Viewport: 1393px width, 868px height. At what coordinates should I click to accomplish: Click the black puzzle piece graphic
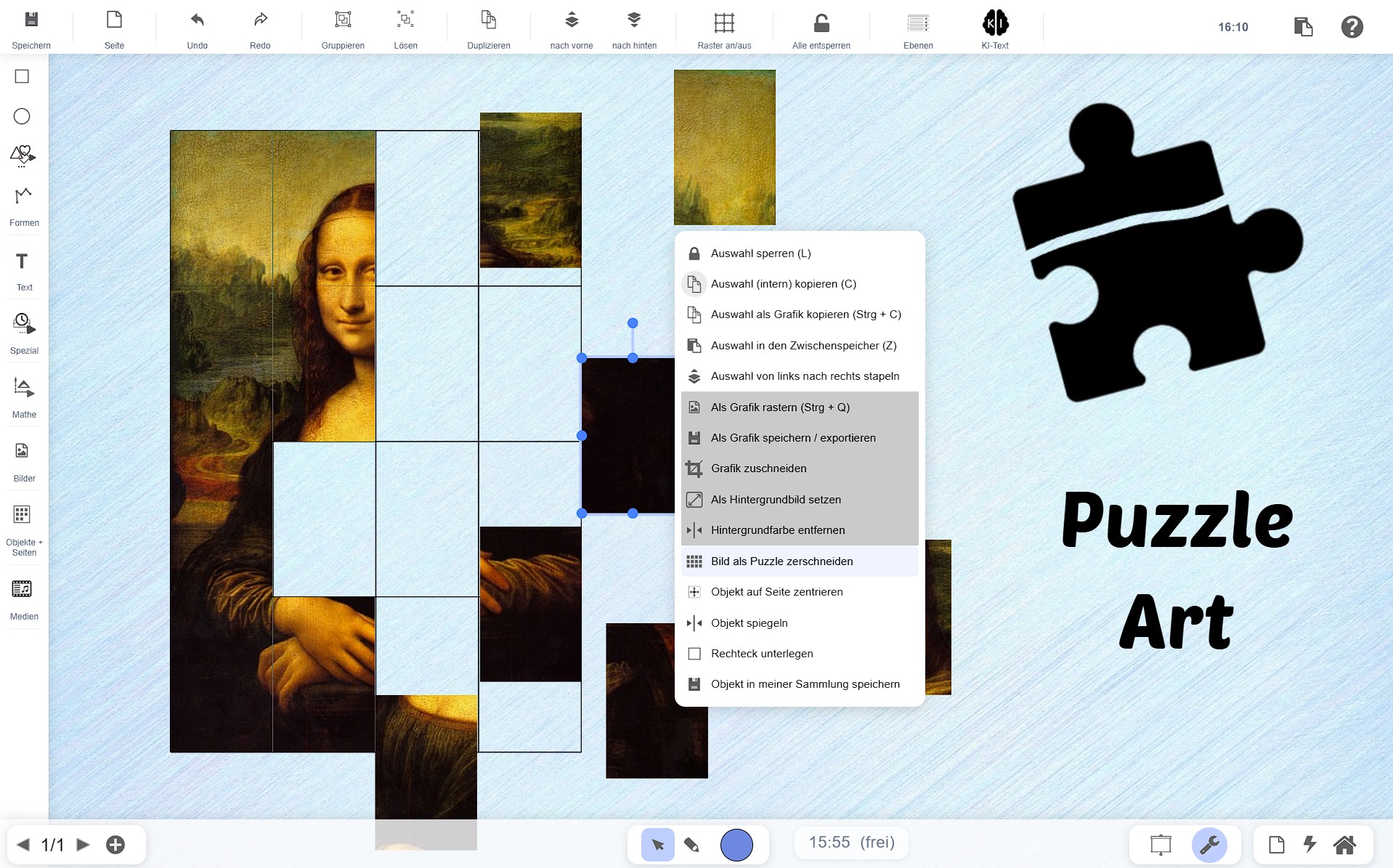pos(1158,252)
